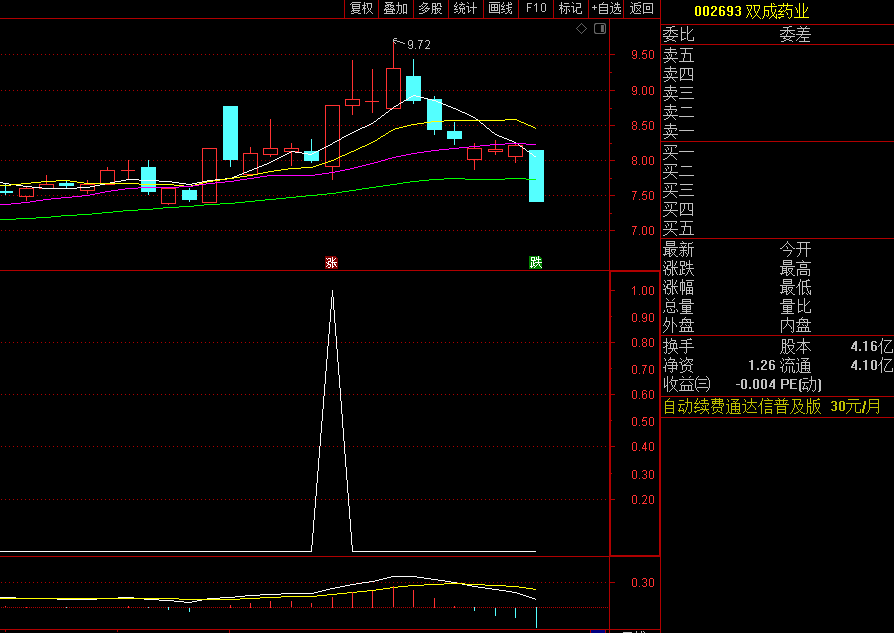
Task: Open the 统计 statistics tool
Action: pyautogui.click(x=465, y=9)
